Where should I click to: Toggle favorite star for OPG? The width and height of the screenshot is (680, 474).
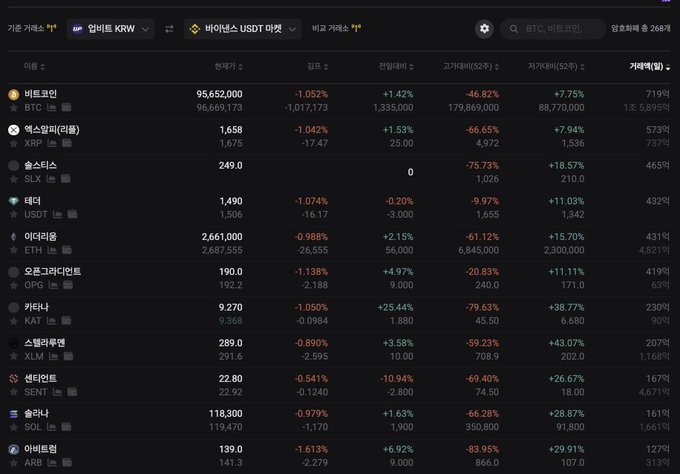pyautogui.click(x=14, y=285)
